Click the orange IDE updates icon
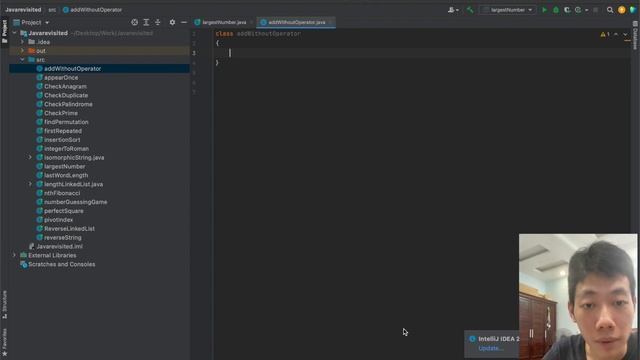Viewport: 640px width, 360px height. [x=622, y=10]
